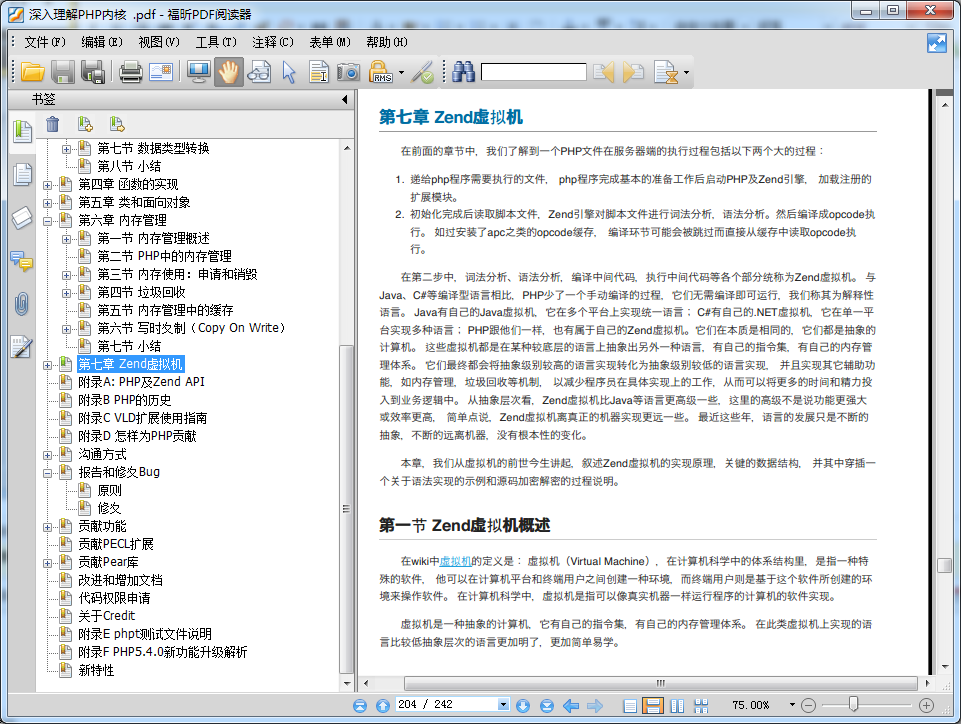Expand 第七章 Zend虚拟机 bookmark node
The image size is (961, 724).
47,365
